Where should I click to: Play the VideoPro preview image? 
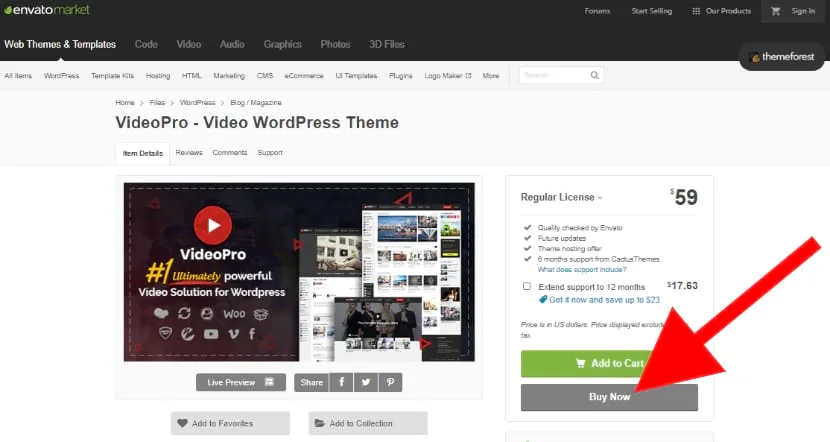pos(213,225)
